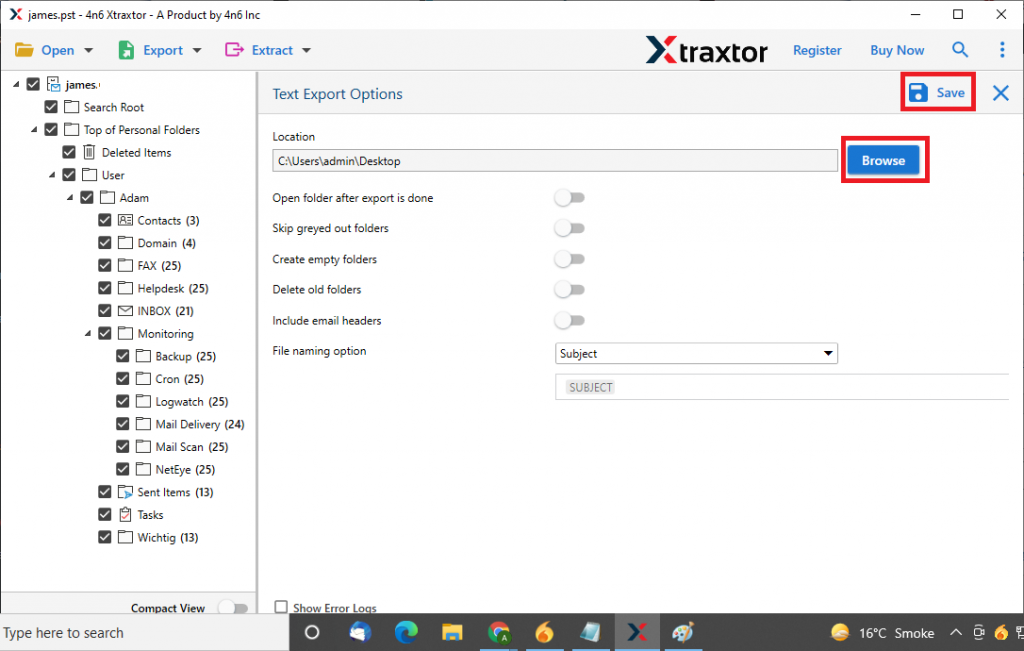Select the INBOX envelope icon
Image resolution: width=1024 pixels, height=651 pixels.
coord(125,311)
